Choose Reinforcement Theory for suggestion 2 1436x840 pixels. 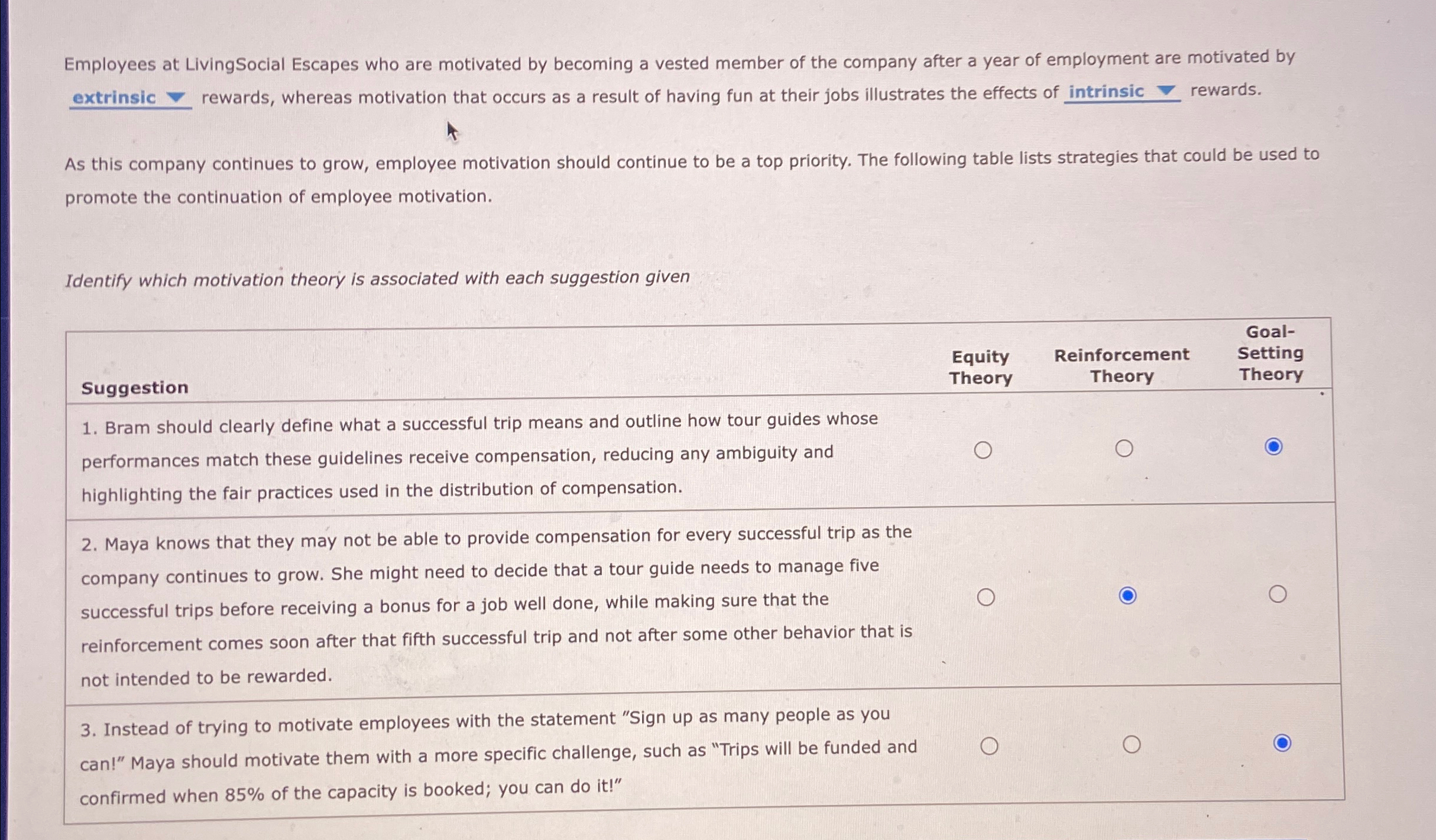[x=1127, y=596]
